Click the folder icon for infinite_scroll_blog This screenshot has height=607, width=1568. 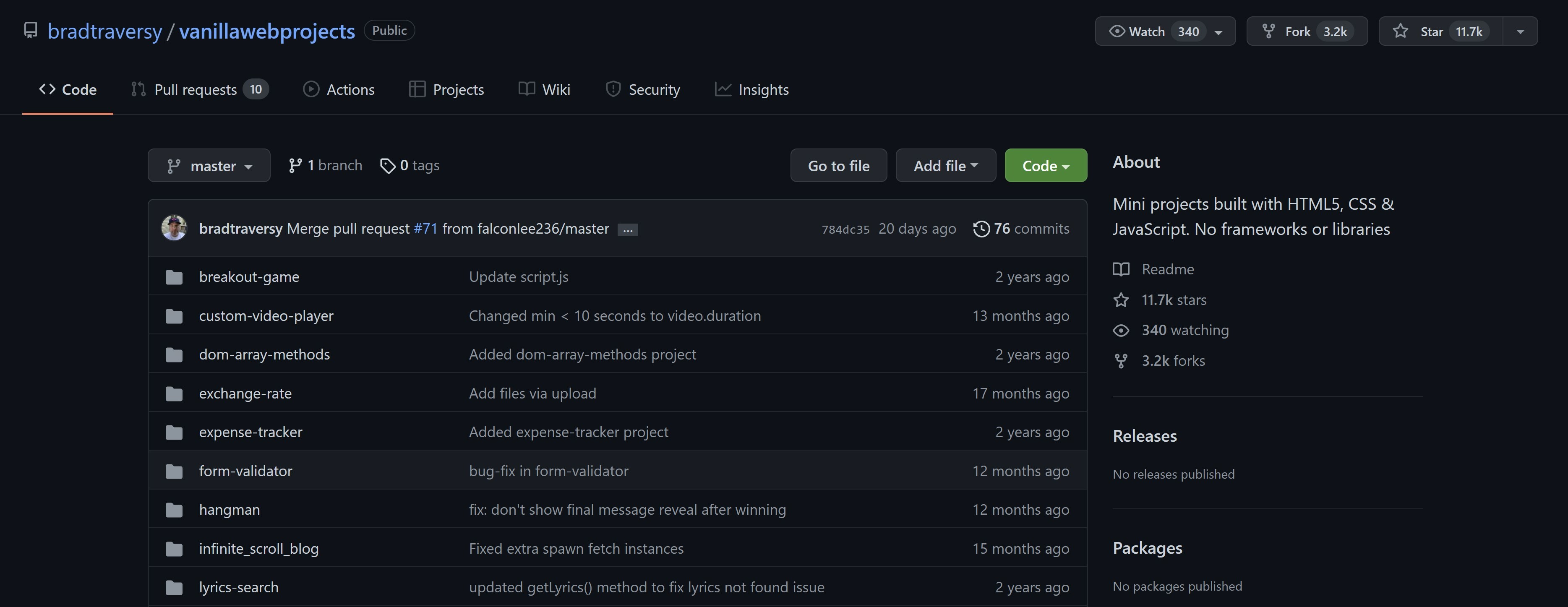coord(174,549)
